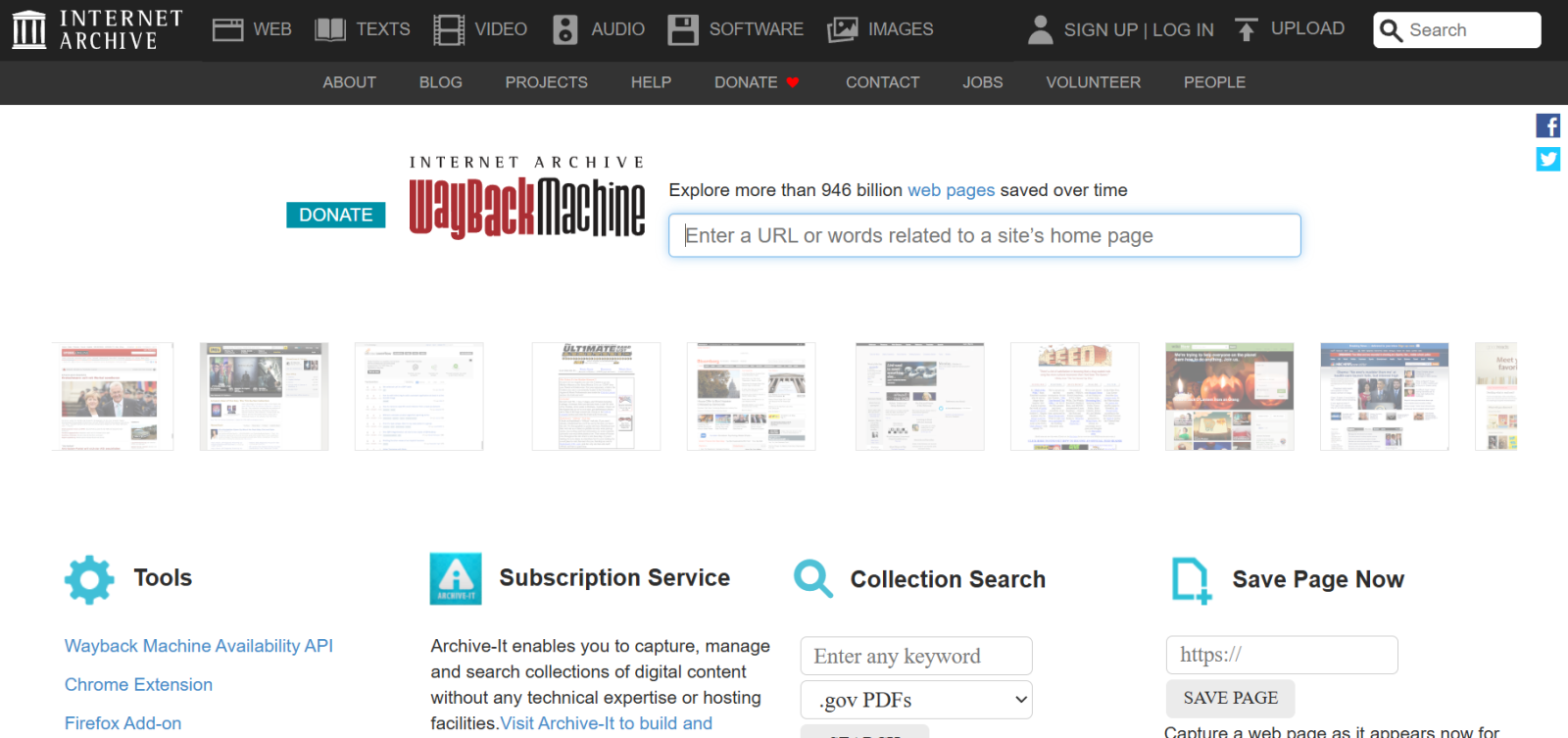Open the Wayback Machine Availability API link
The width and height of the screenshot is (1568, 738).
pyautogui.click(x=199, y=646)
